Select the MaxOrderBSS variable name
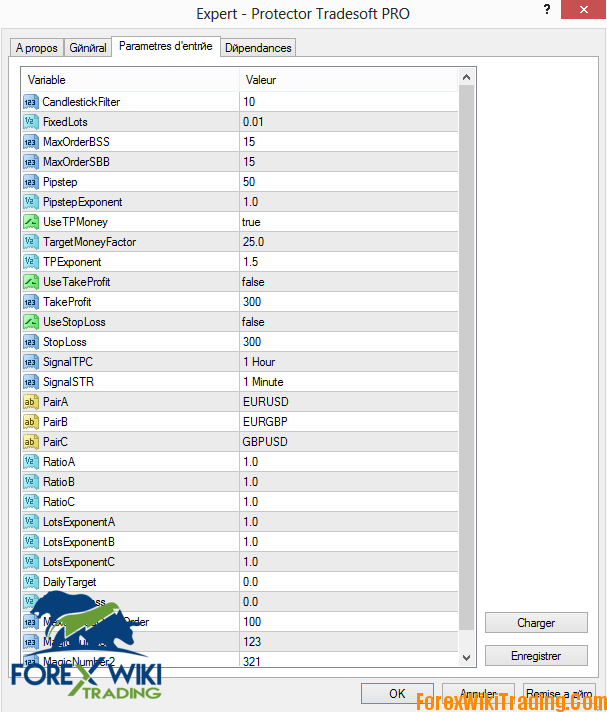Viewport: 607px width, 712px height. click(x=76, y=142)
